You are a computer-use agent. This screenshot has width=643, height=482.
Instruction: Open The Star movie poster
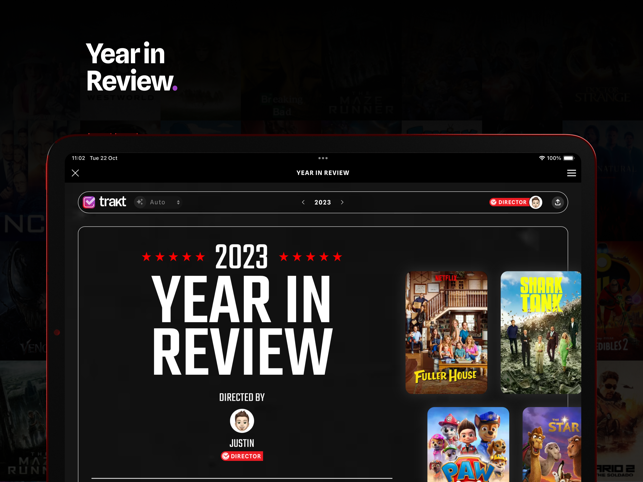coord(552,444)
